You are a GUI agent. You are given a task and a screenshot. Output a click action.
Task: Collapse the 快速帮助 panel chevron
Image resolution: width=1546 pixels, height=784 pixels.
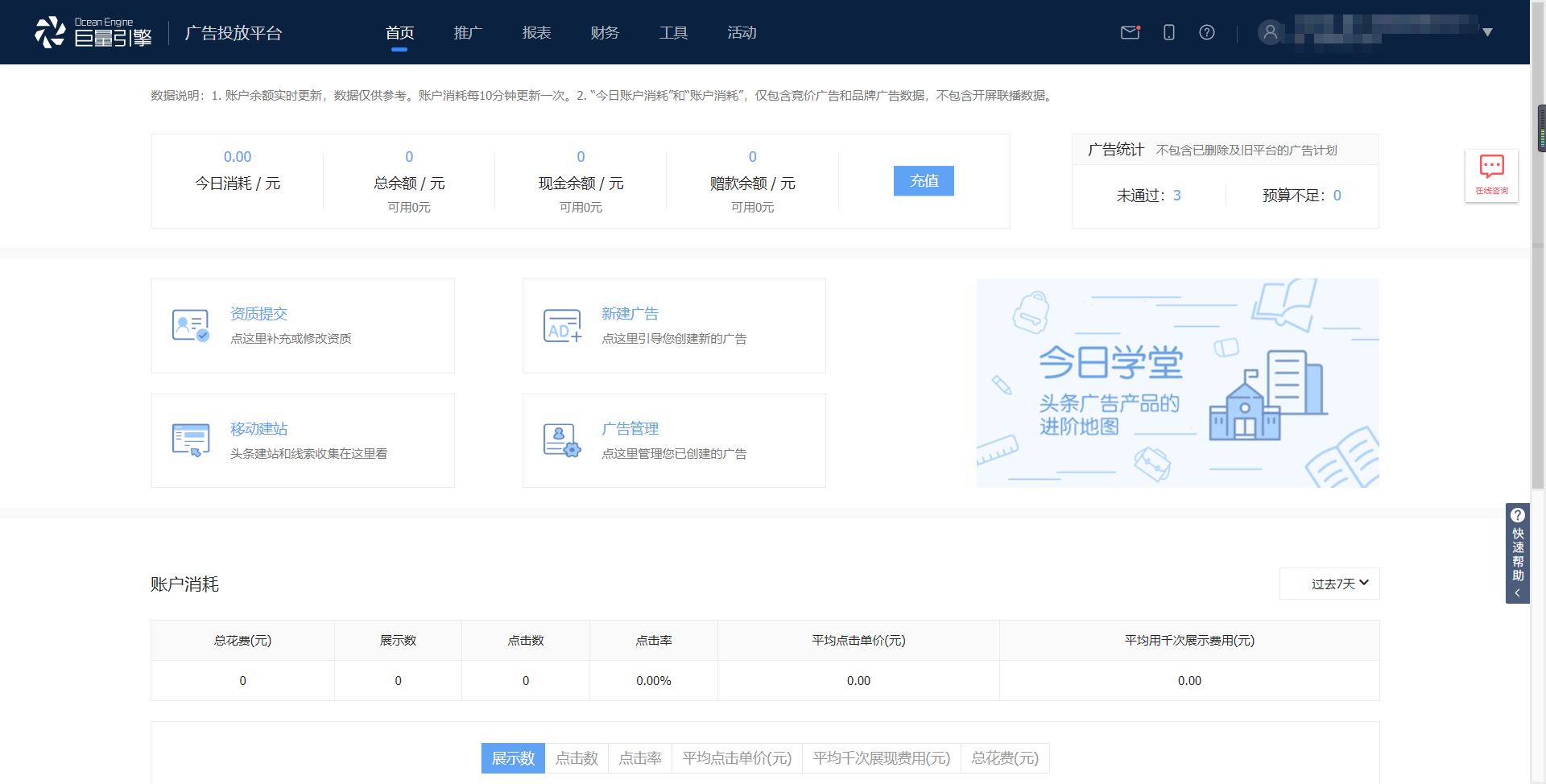coord(1517,593)
